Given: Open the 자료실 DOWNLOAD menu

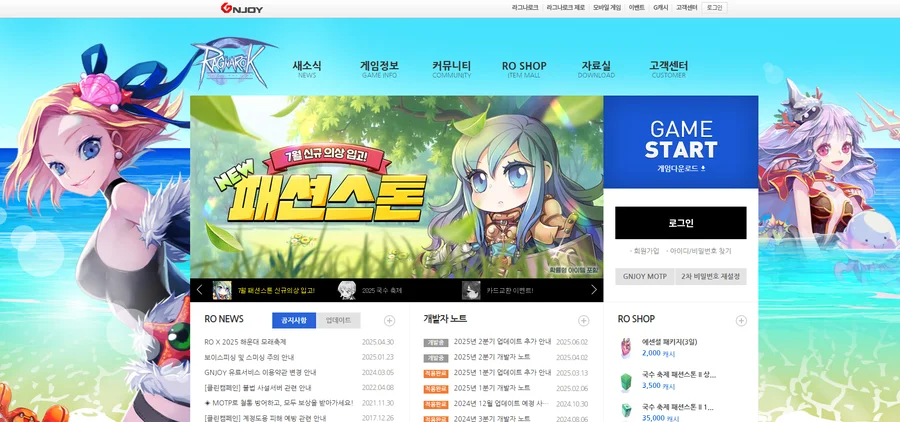Looking at the screenshot, I should pos(596,69).
